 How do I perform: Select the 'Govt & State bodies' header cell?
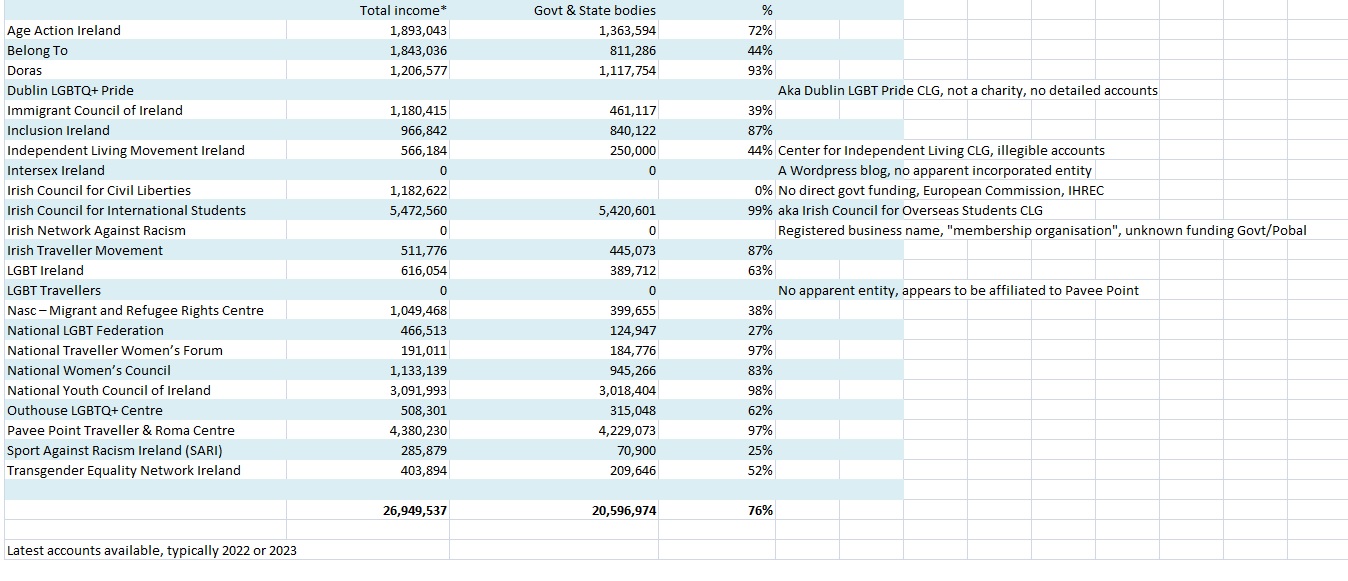point(554,10)
